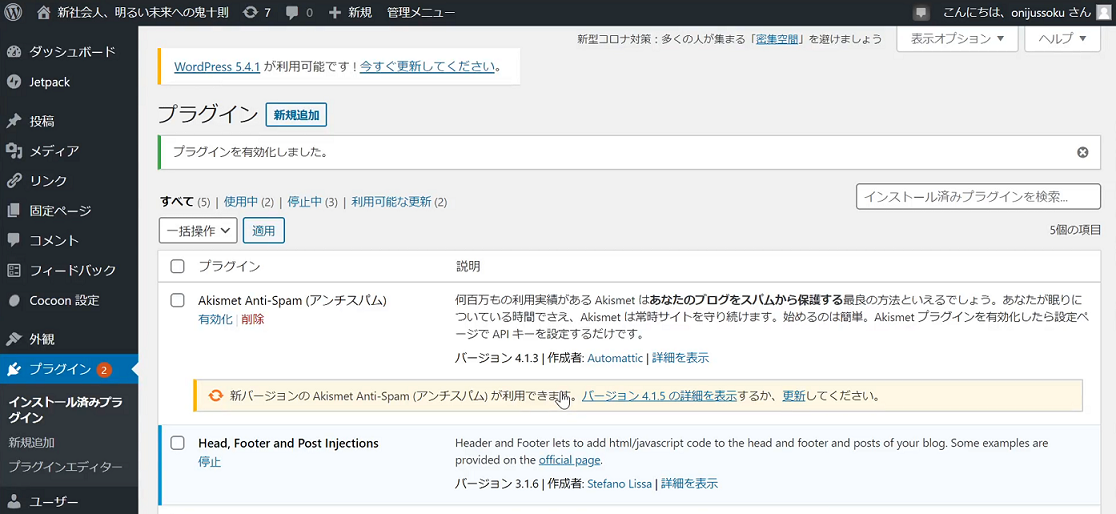The width and height of the screenshot is (1116, 514).
Task: Open 新規追加 submenu under plugins
Action: click(x=32, y=443)
